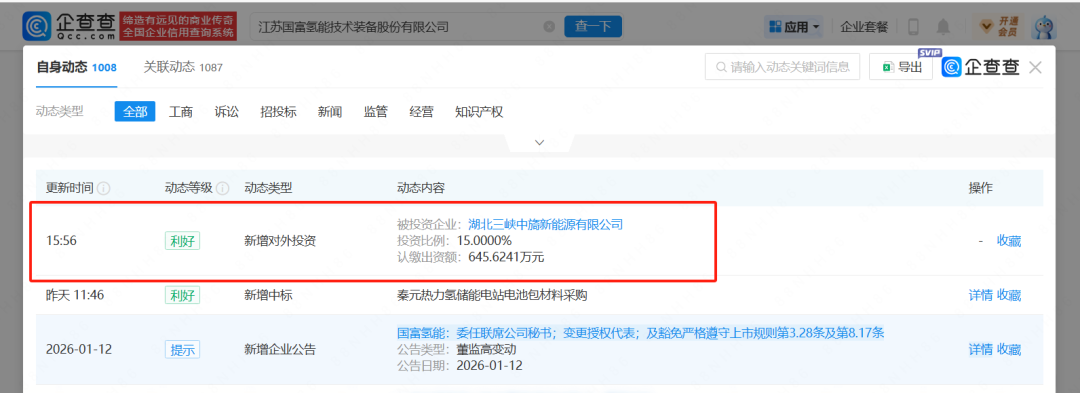1080x393 pixels.
Task: Click the 开通会员 VIP badge
Action: pyautogui.click(x=999, y=27)
